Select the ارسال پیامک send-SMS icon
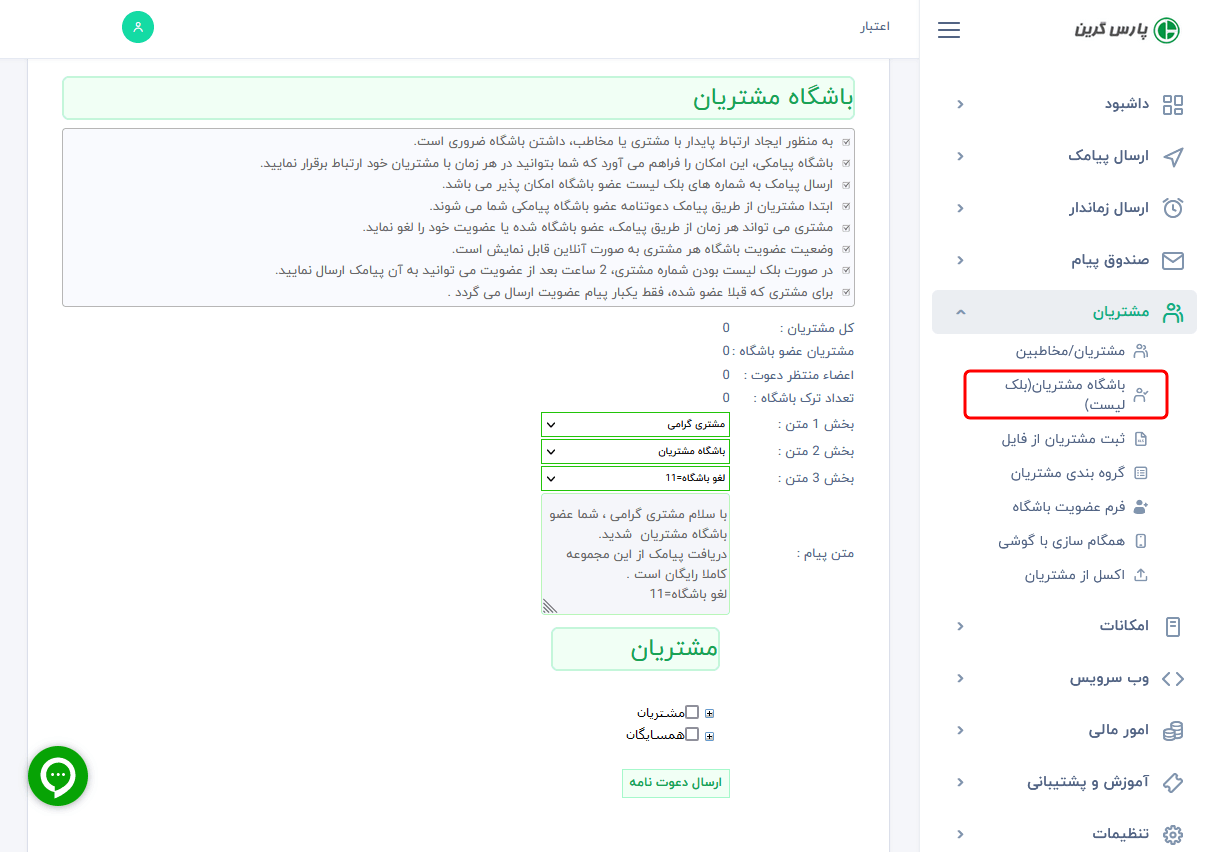This screenshot has height=852, width=1208. point(1171,156)
